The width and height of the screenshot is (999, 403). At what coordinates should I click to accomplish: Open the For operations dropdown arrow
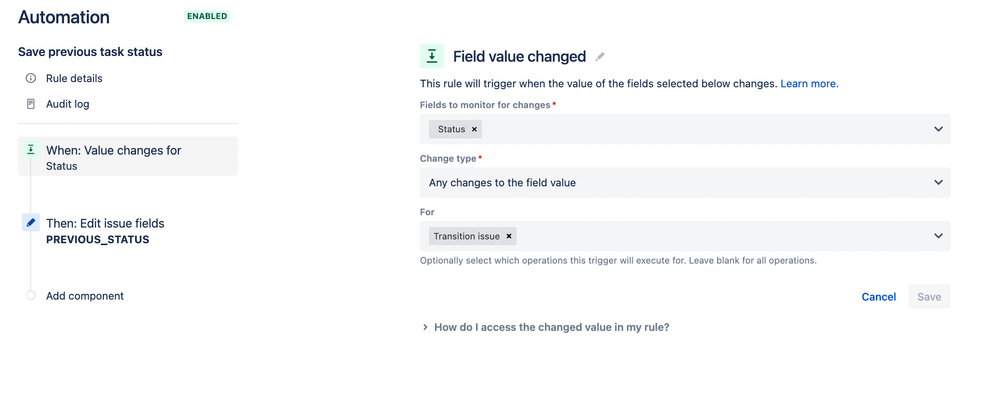tap(938, 236)
